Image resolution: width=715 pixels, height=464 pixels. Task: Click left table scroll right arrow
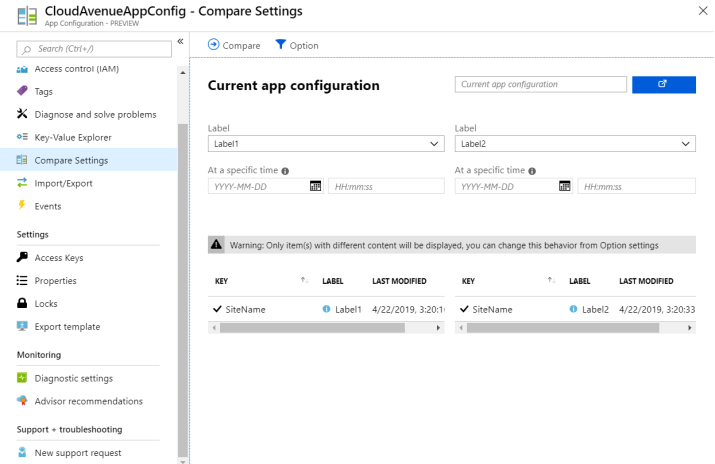[x=438, y=328]
